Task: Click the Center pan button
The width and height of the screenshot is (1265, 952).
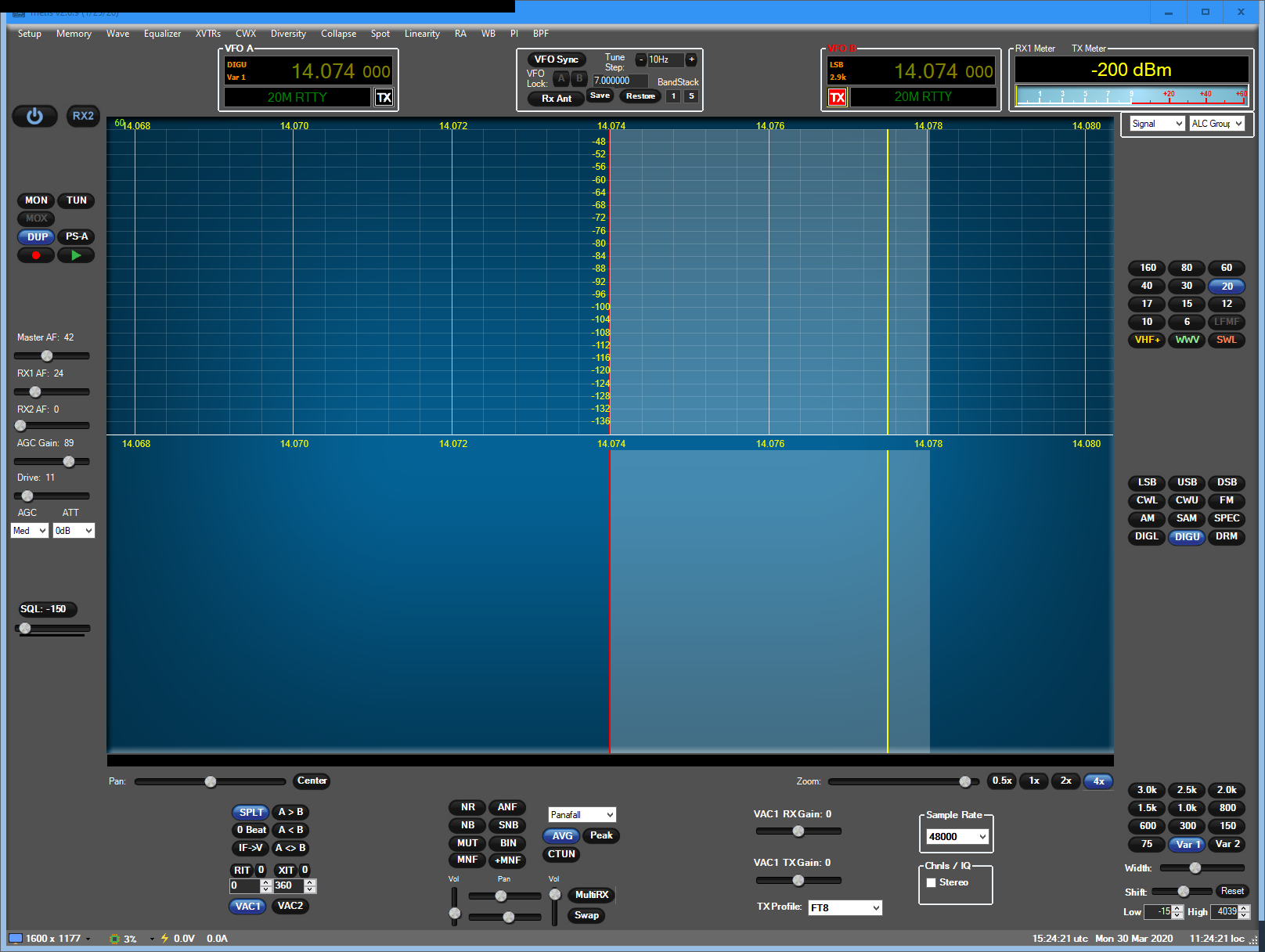Action: 312,781
